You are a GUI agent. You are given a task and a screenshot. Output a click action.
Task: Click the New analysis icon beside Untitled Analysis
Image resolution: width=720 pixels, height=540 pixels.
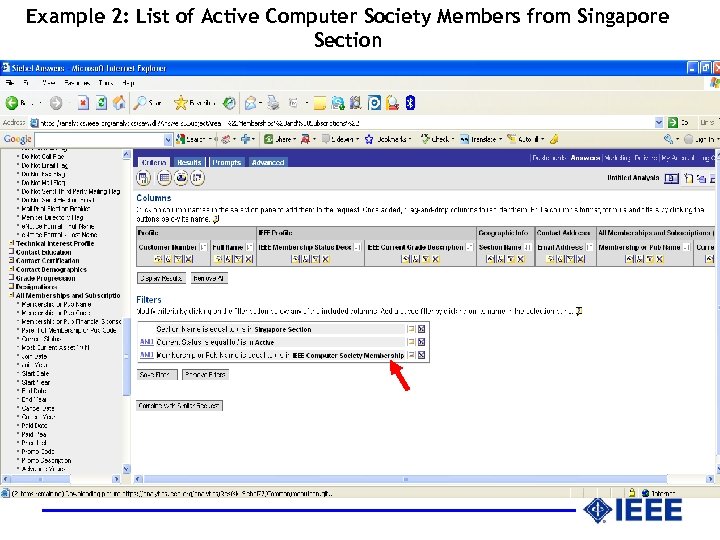(688, 178)
